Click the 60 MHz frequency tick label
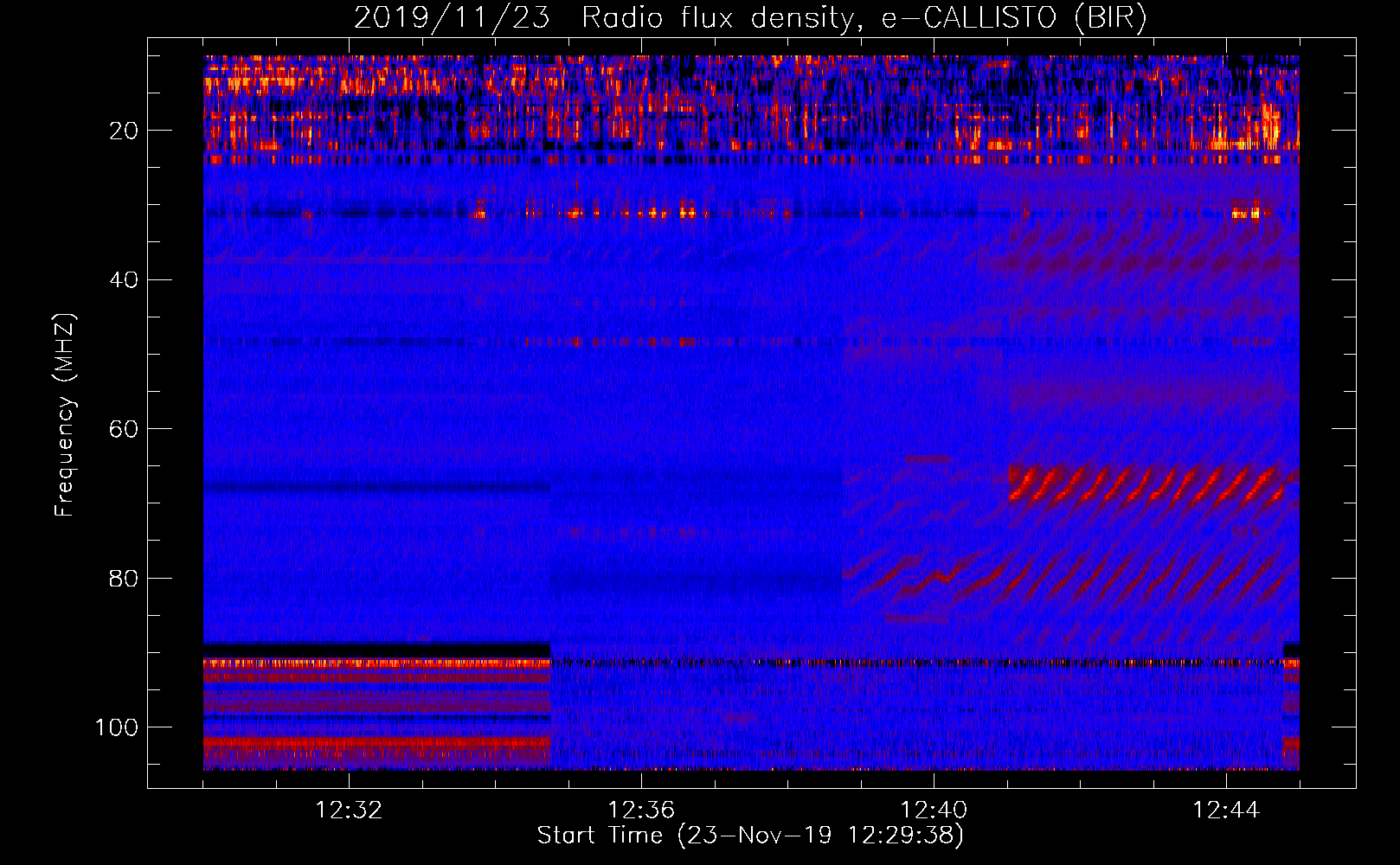This screenshot has height=865, width=1400. pyautogui.click(x=125, y=429)
